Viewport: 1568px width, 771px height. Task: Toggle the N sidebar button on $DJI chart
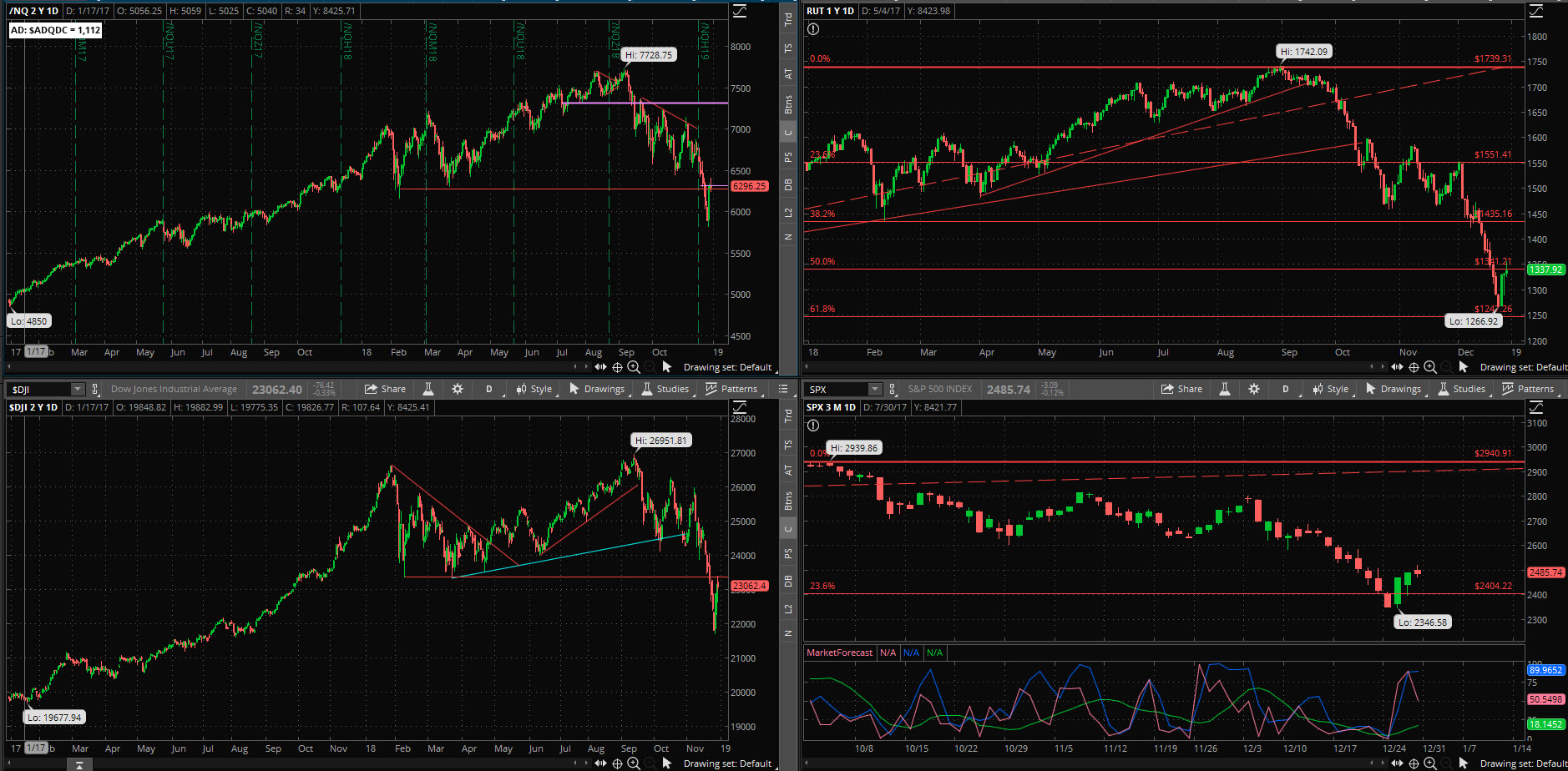(x=788, y=634)
